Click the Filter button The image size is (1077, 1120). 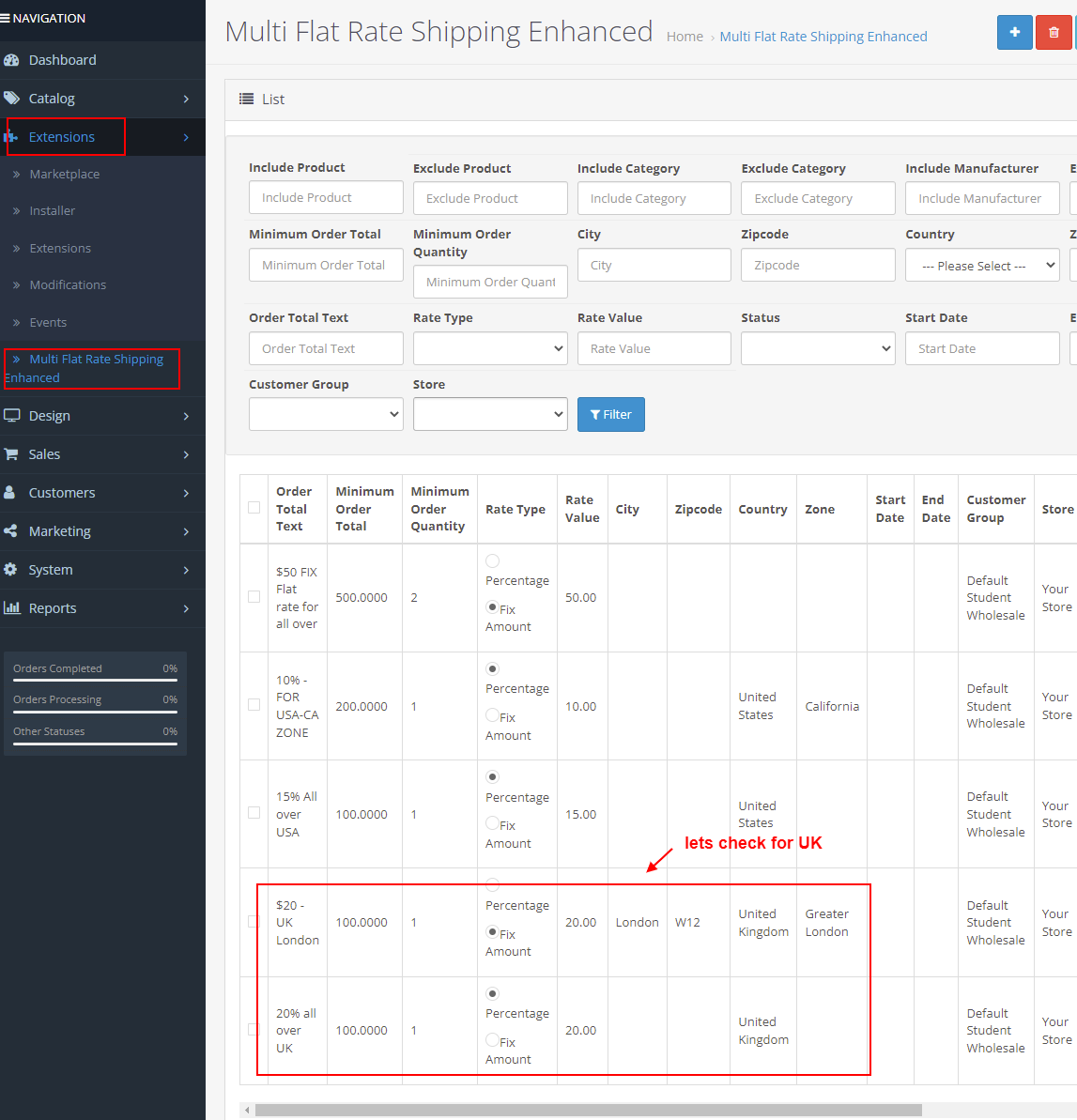tap(610, 414)
